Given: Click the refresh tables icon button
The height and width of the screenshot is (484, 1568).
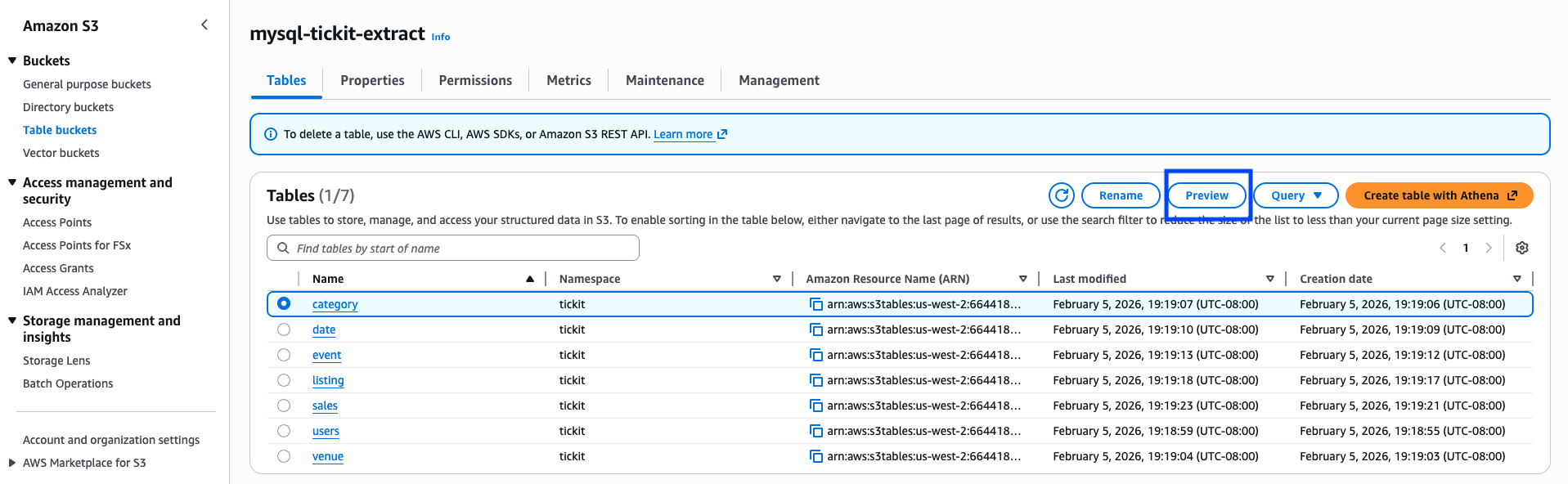Looking at the screenshot, I should pyautogui.click(x=1061, y=195).
